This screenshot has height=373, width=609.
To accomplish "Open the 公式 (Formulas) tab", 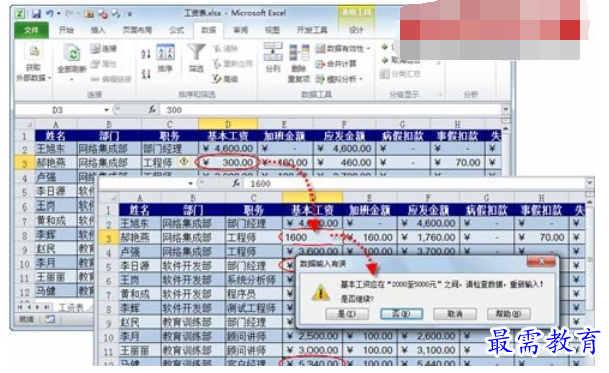I will pyautogui.click(x=177, y=30).
